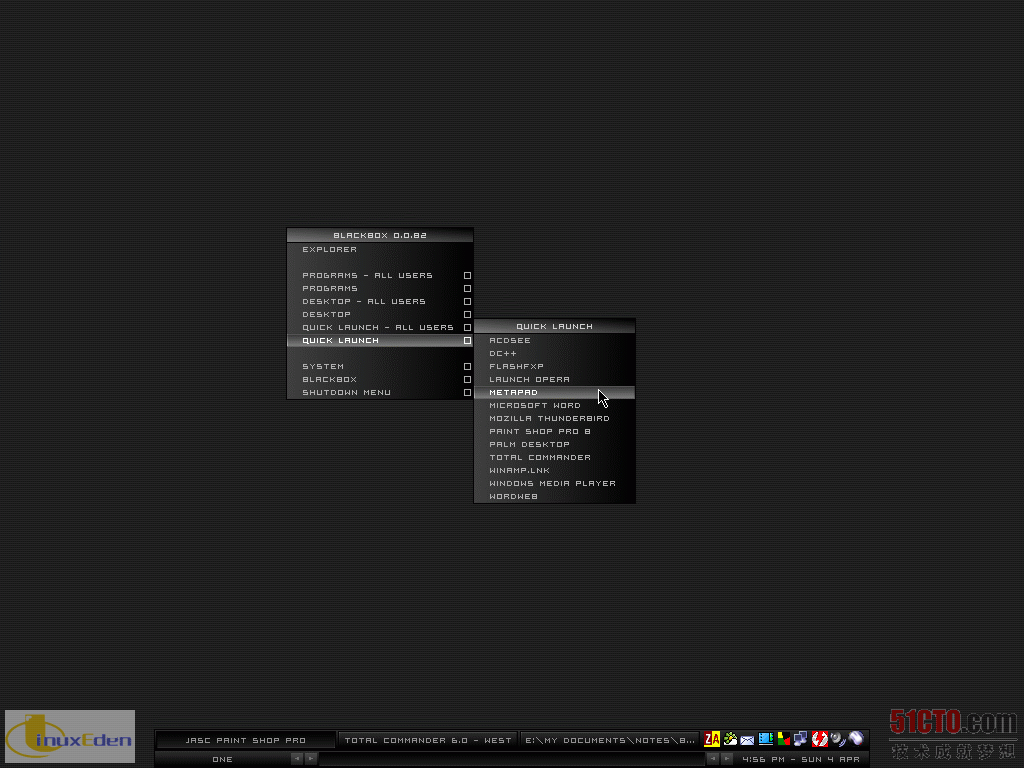Open the speaker volume tray icon
1024x768 pixels.
click(838, 739)
